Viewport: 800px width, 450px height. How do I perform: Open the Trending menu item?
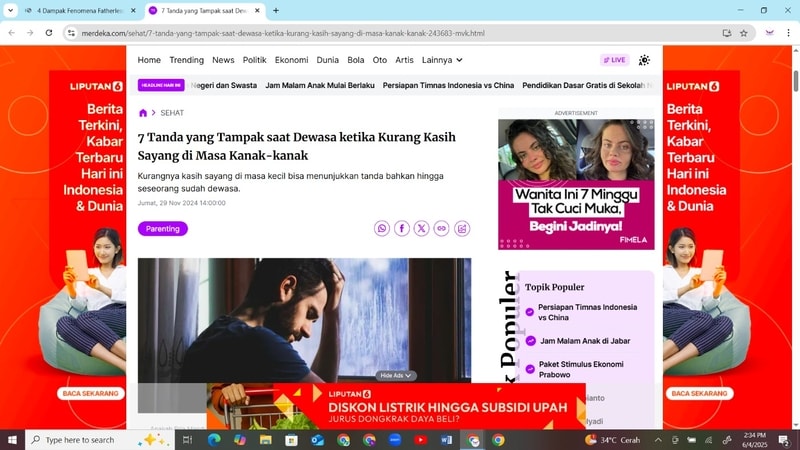pos(186,60)
